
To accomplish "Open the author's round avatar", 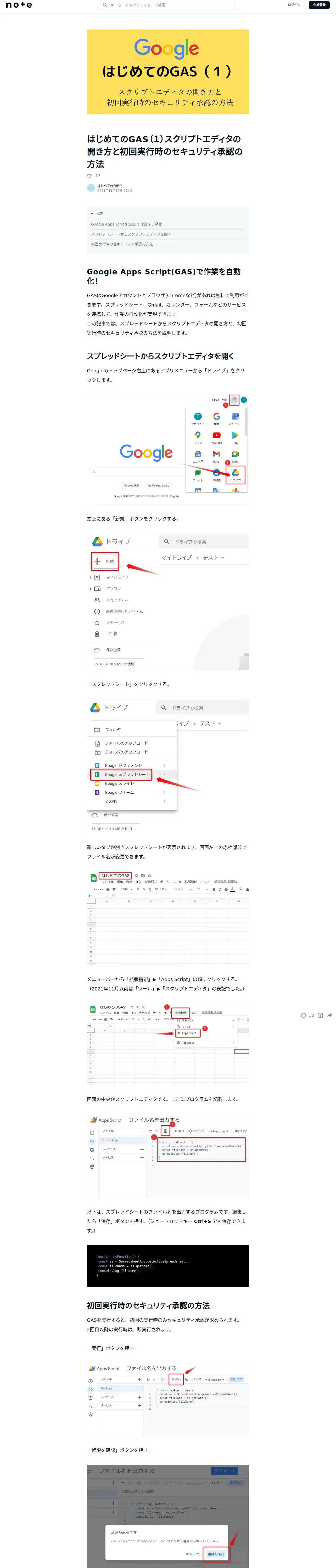I will pyautogui.click(x=91, y=188).
